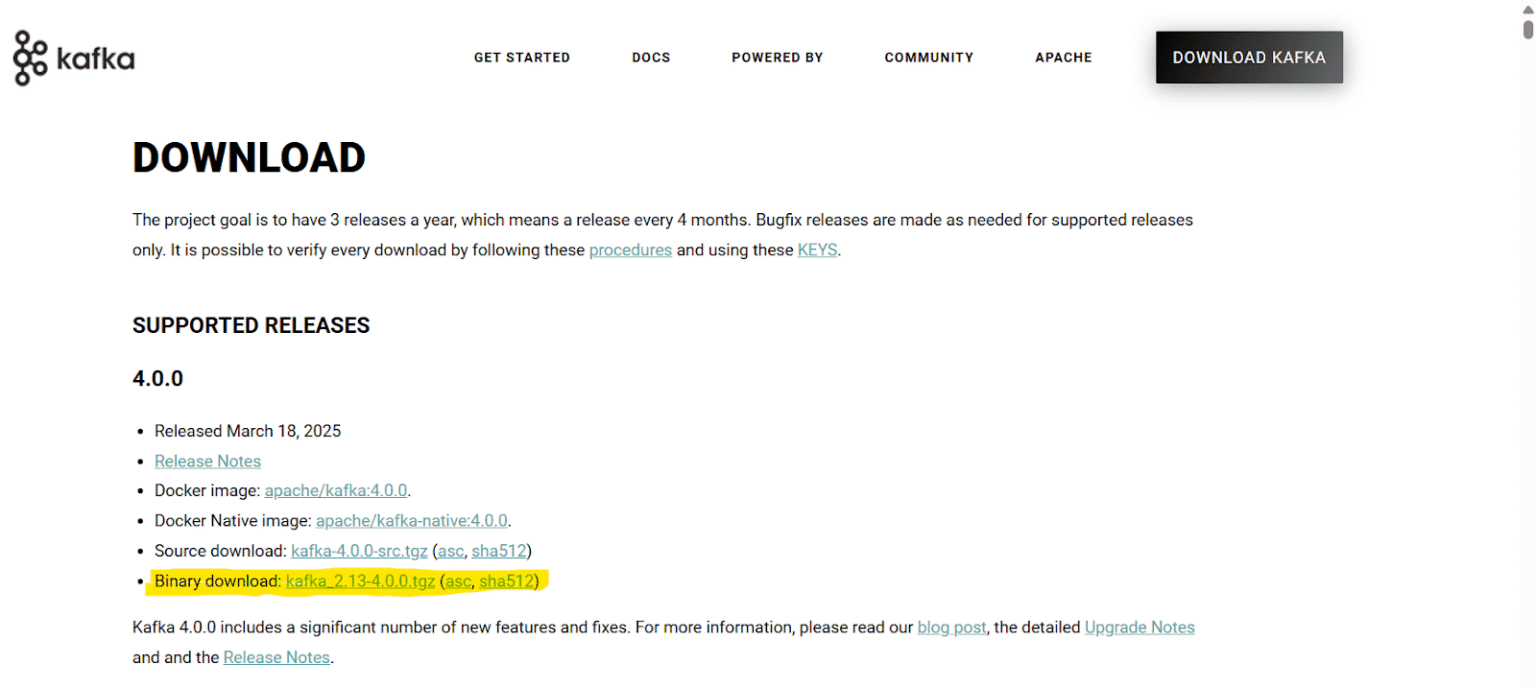Open the POWERED BY page
This screenshot has height=688, width=1536.
[777, 58]
